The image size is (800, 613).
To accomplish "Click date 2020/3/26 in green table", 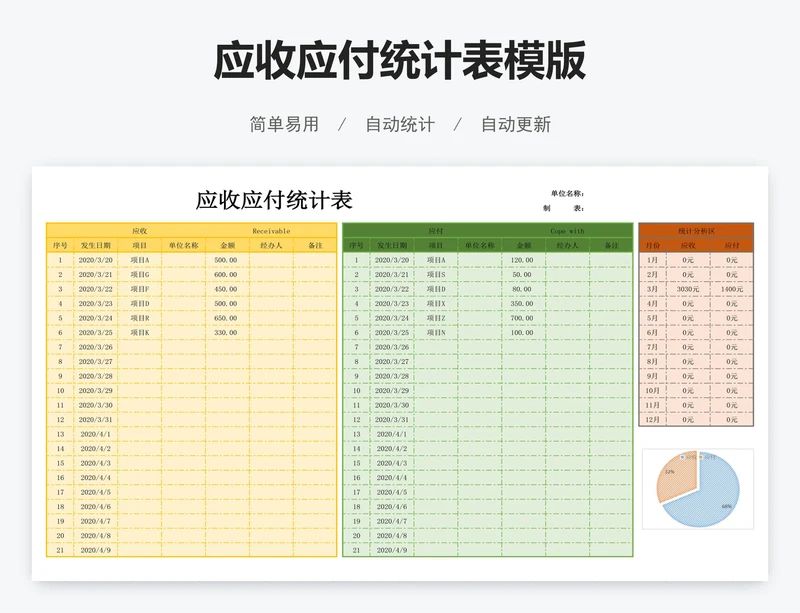I will point(392,347).
